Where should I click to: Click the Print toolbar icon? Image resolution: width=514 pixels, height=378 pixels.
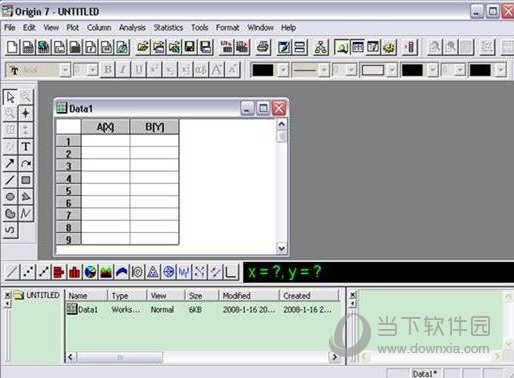coord(263,47)
